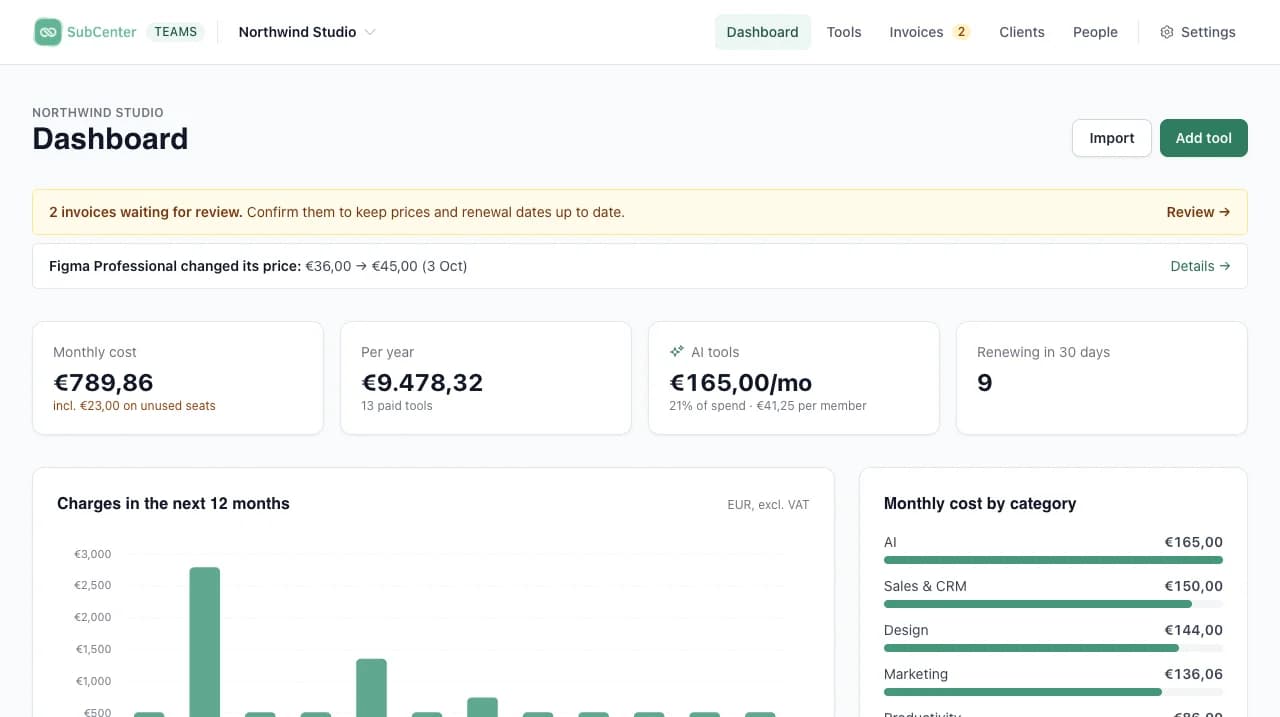Click the "EUR, excl. VAT" chart label

pyautogui.click(x=768, y=505)
